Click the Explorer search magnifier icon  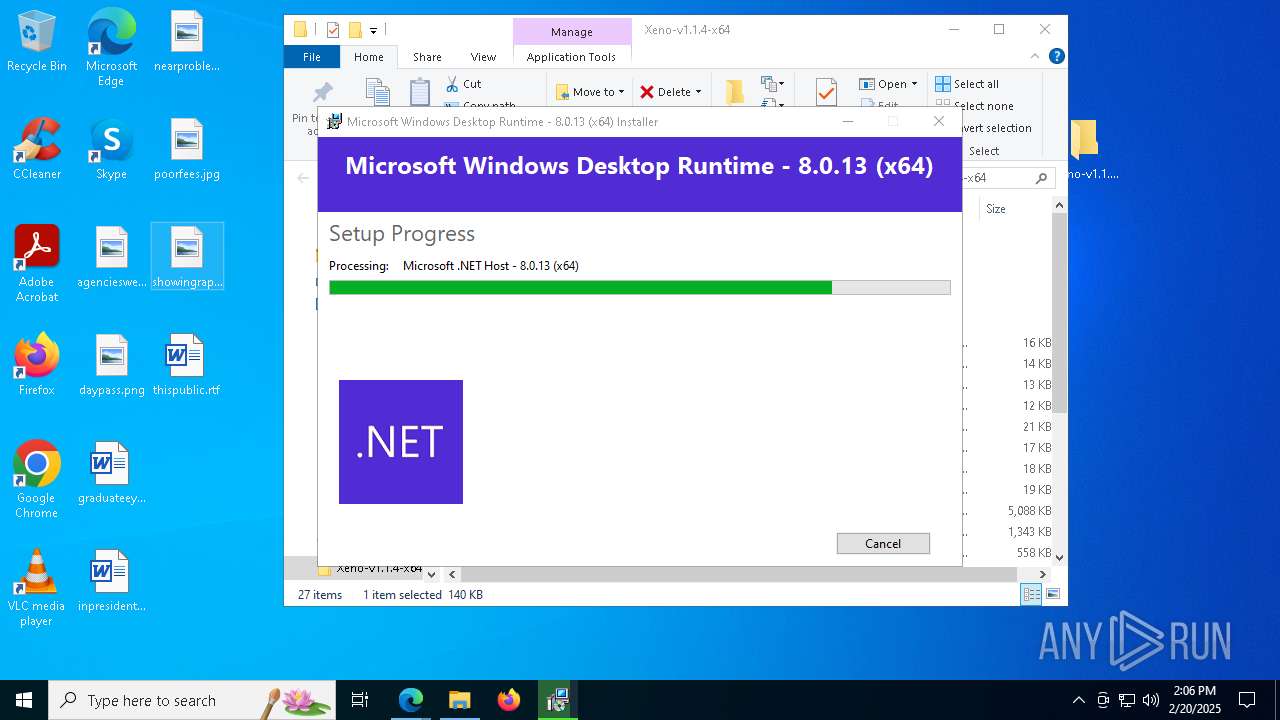point(1041,178)
